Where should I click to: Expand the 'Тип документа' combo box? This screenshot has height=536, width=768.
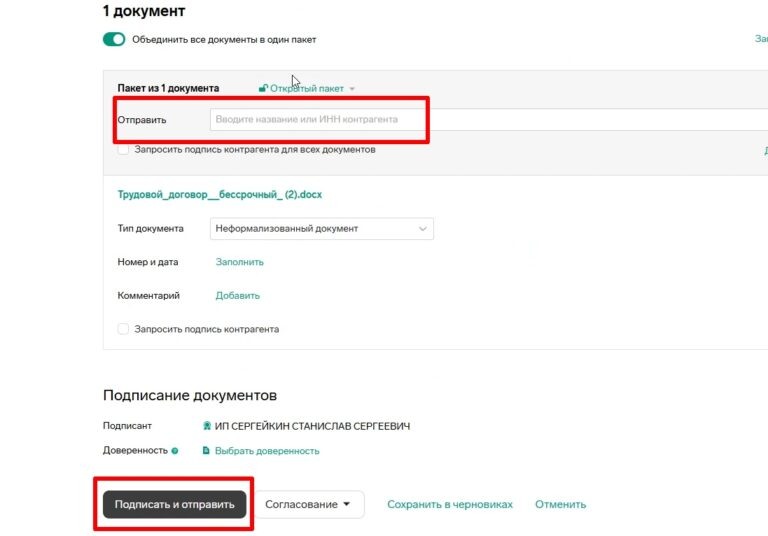pos(322,228)
